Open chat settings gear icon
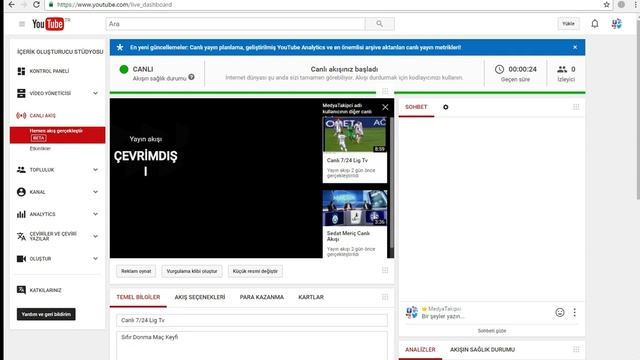This screenshot has height=360, width=640. click(446, 107)
